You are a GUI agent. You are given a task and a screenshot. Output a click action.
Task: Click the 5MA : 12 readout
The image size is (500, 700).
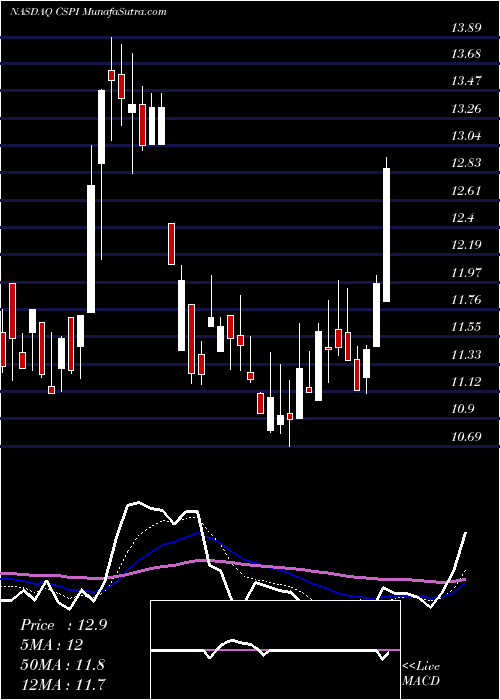tap(51, 645)
